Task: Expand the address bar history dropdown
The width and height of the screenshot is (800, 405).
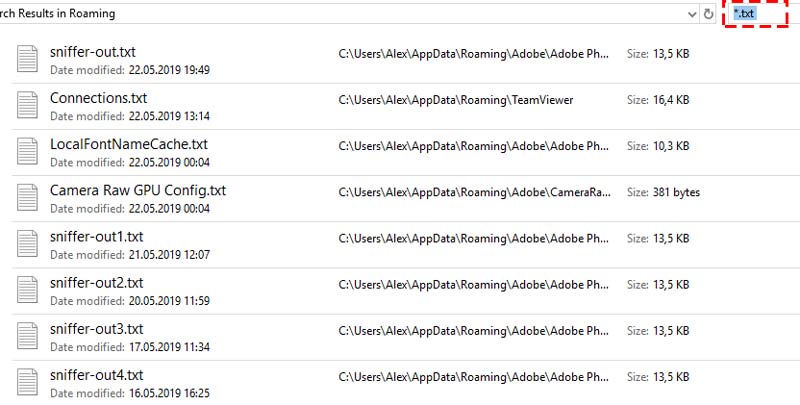Action: coord(692,14)
